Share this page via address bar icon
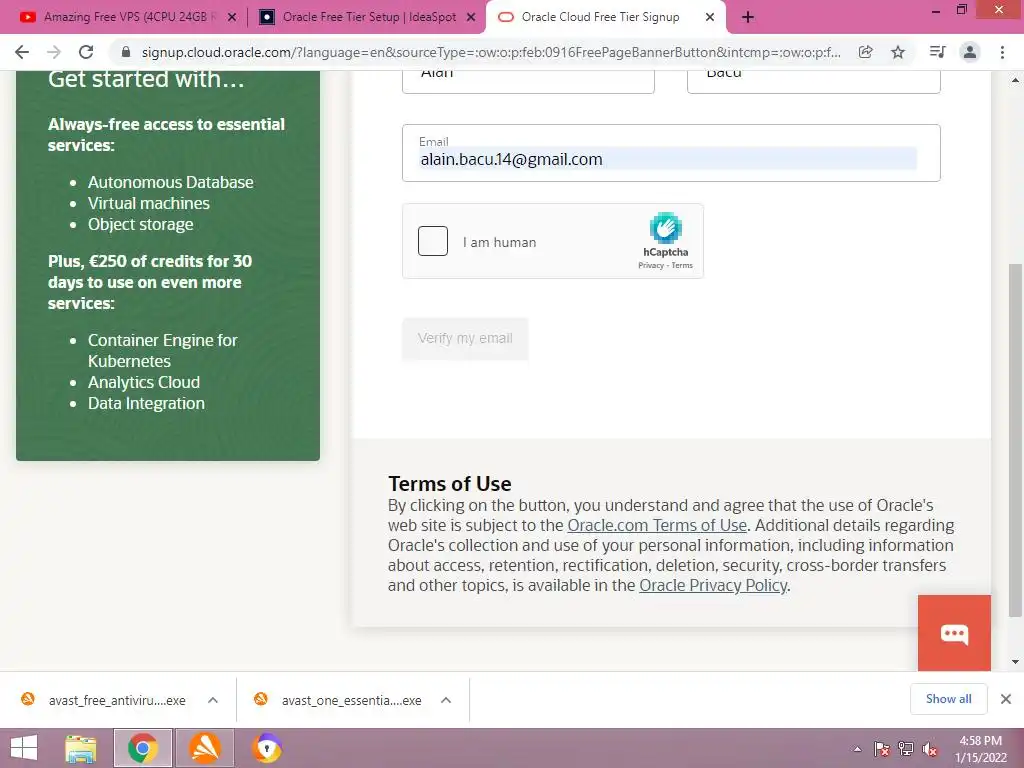The height and width of the screenshot is (768, 1024). click(865, 52)
